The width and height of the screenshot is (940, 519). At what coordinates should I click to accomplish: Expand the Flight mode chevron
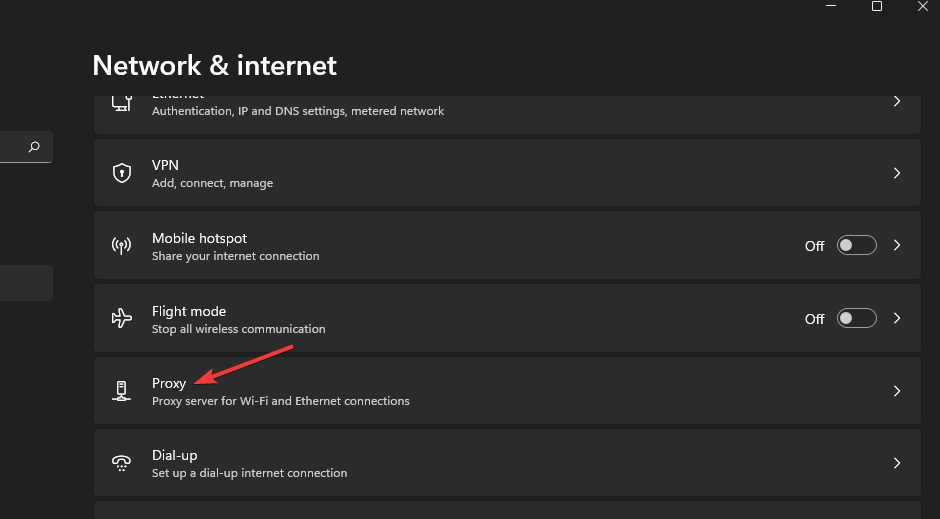(x=897, y=318)
